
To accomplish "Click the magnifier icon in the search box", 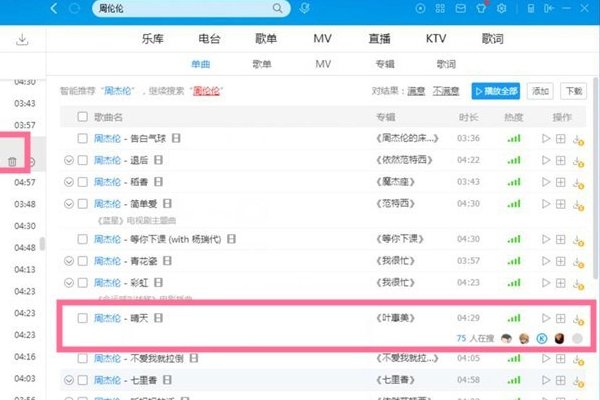I will (x=277, y=8).
